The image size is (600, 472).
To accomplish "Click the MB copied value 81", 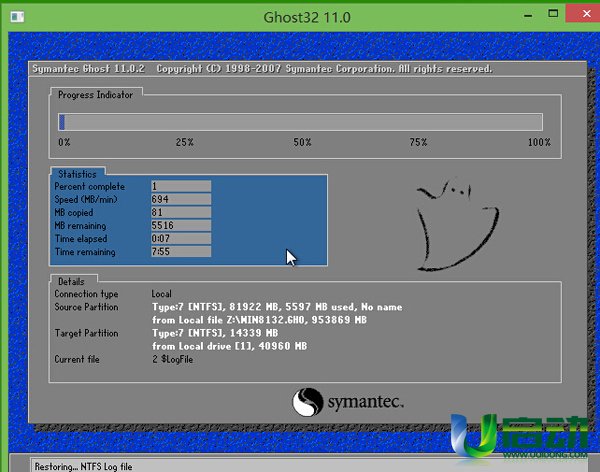I will (x=181, y=212).
